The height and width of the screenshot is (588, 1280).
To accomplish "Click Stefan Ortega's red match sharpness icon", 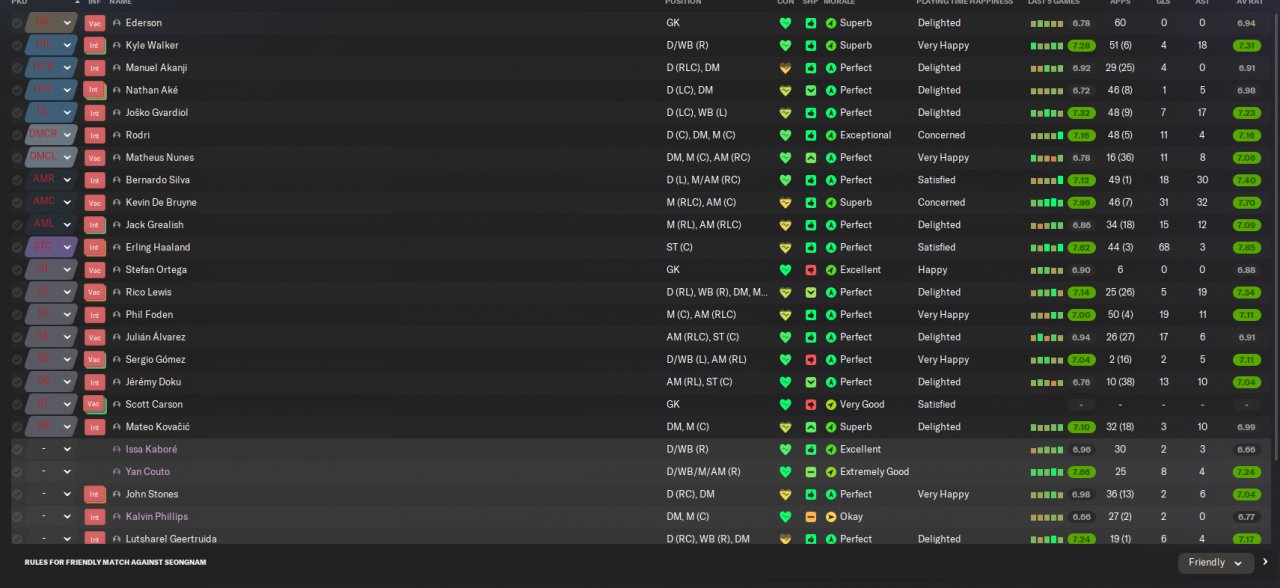I will point(811,270).
